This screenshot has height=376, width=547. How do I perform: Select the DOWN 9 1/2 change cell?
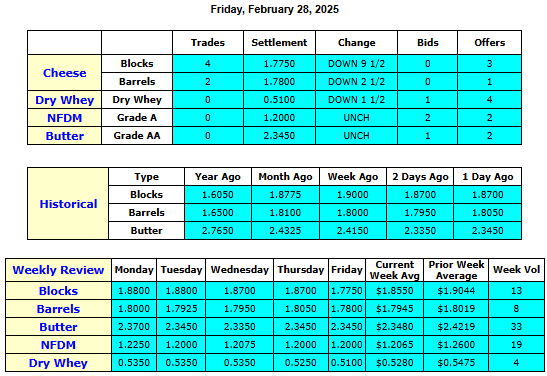tap(357, 64)
